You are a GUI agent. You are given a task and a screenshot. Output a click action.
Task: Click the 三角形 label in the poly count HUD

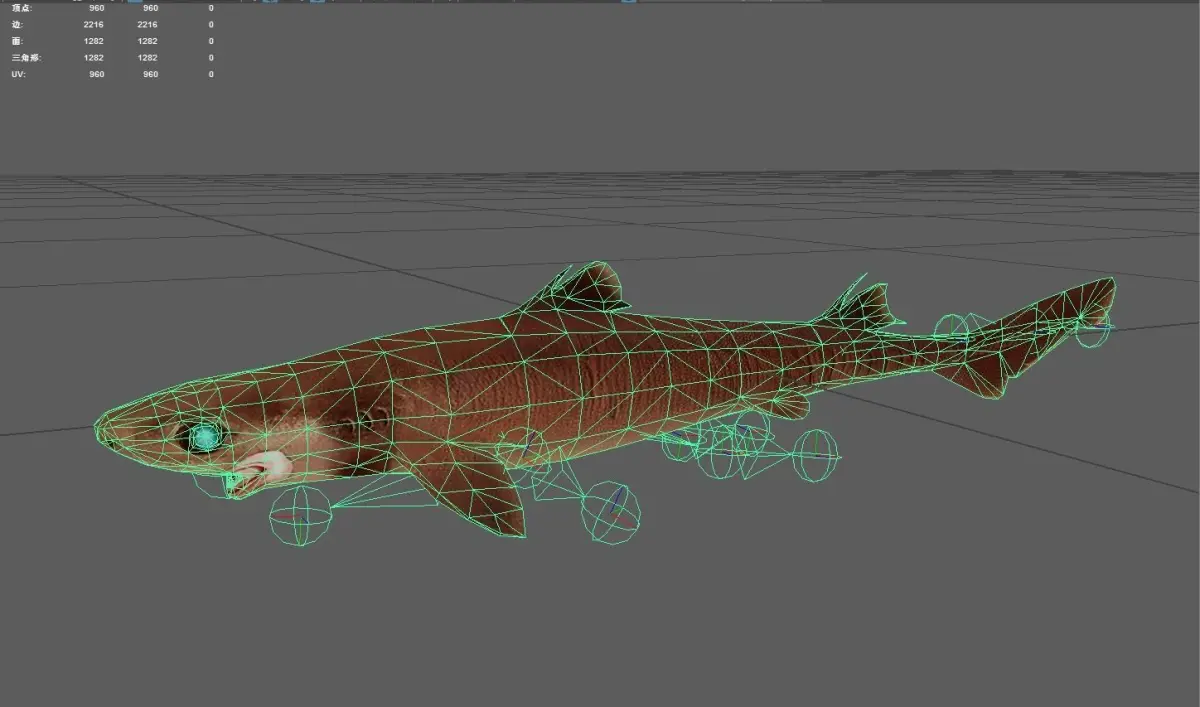(26, 58)
